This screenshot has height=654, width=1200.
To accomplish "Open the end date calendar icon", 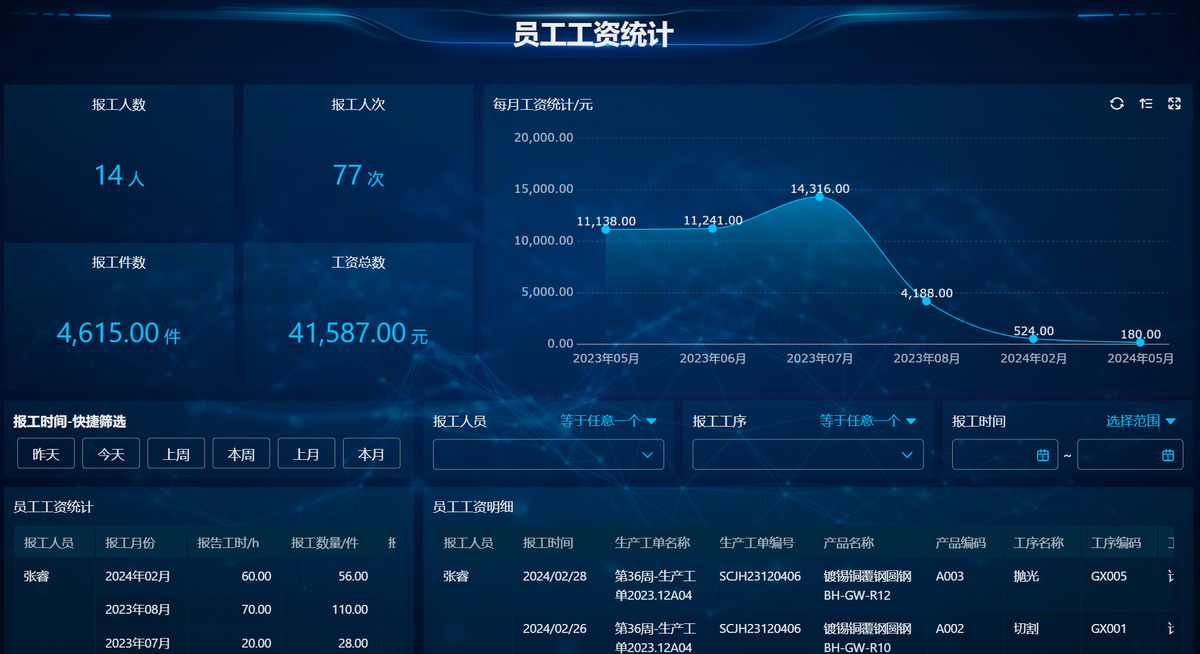I will click(x=1168, y=455).
